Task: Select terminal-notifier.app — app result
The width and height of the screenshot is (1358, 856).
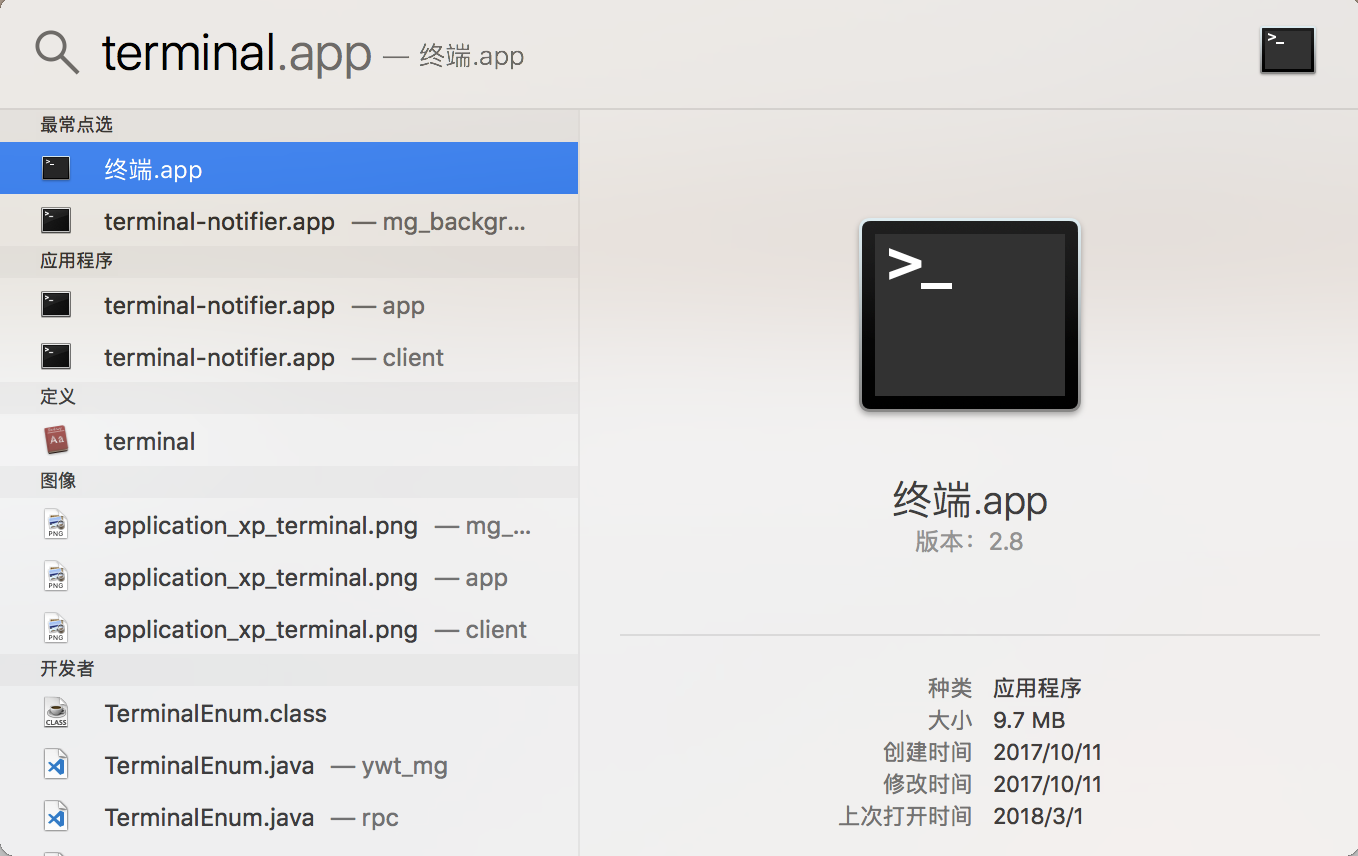Action: pos(290,305)
